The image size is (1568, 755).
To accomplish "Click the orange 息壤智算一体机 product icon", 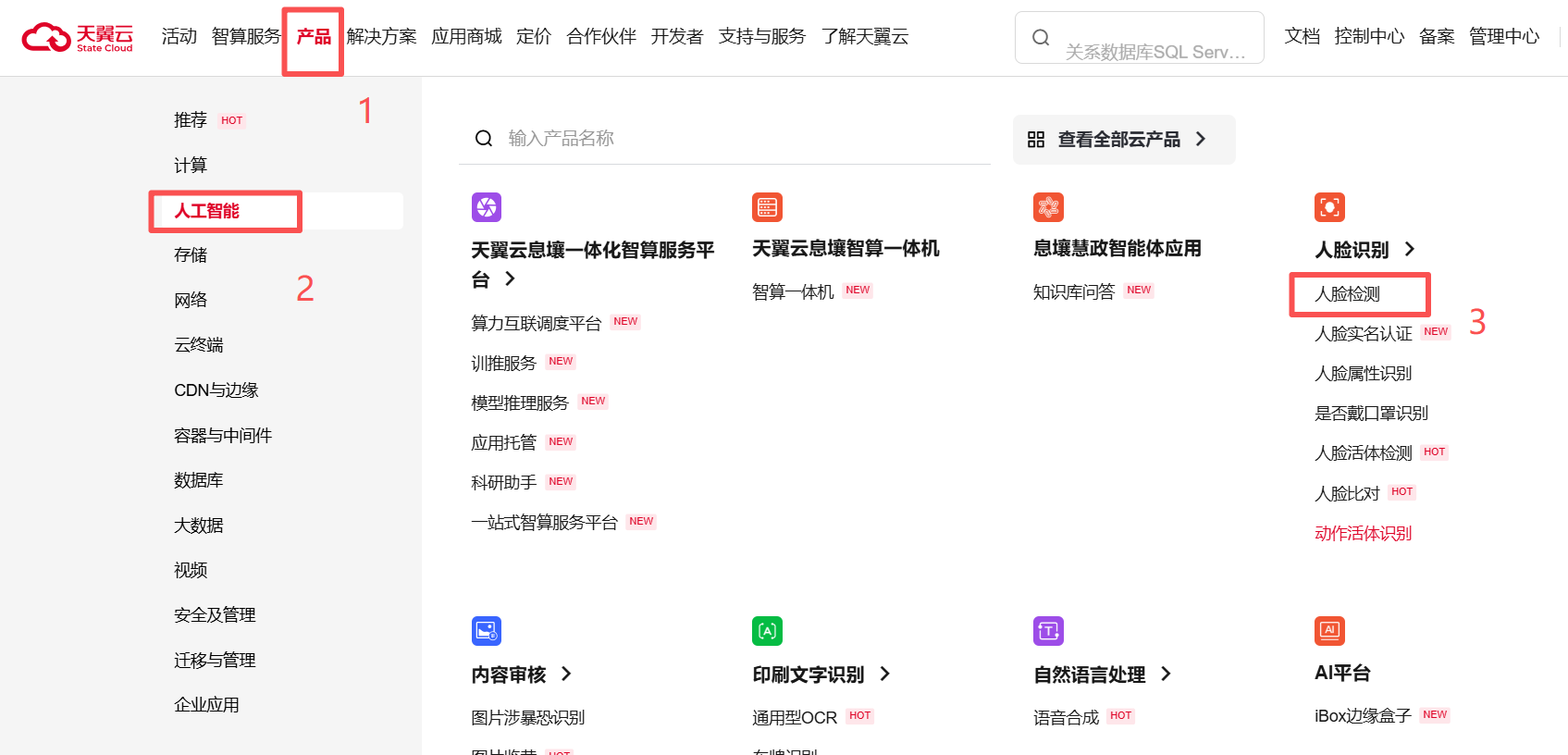I will (x=767, y=207).
